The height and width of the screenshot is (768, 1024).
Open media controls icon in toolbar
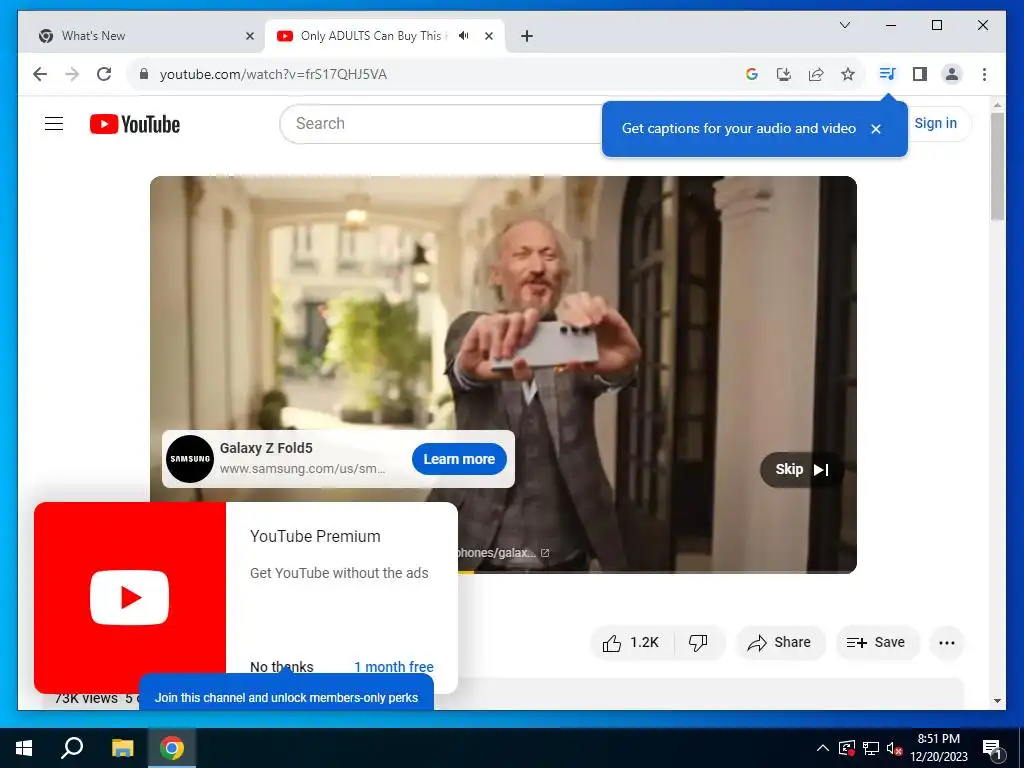click(x=887, y=74)
